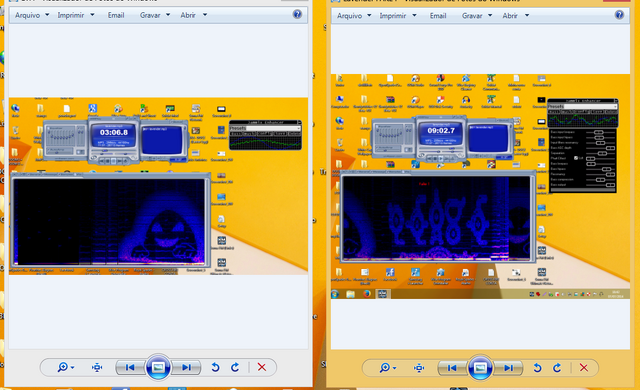Viewport: 640px width, 390px height.
Task: Rotate clockwise in right viewer
Action: click(x=557, y=368)
